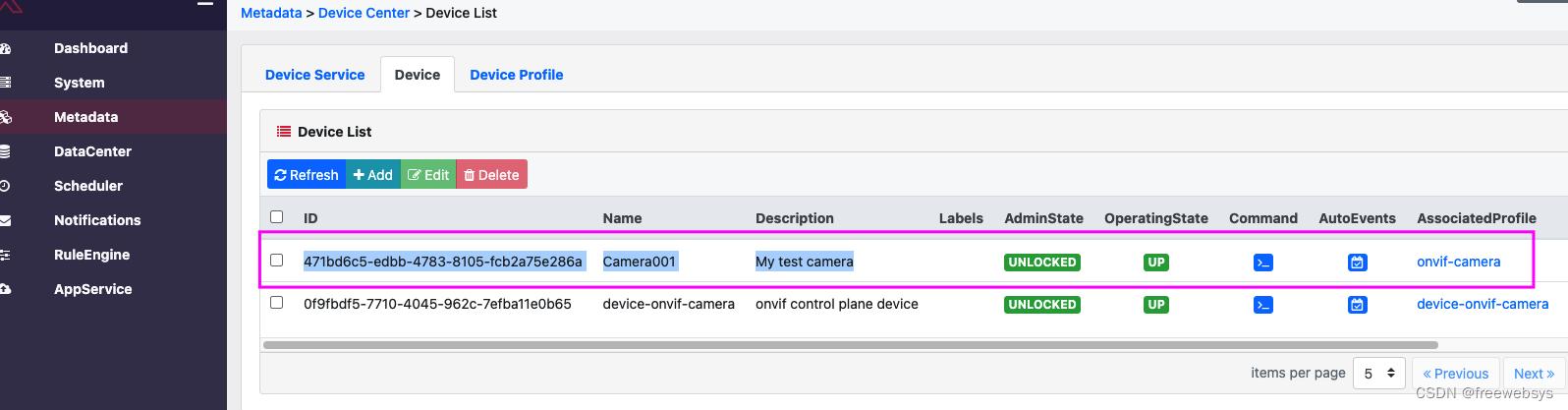Click the Scheduler clock icon

(x=5, y=186)
